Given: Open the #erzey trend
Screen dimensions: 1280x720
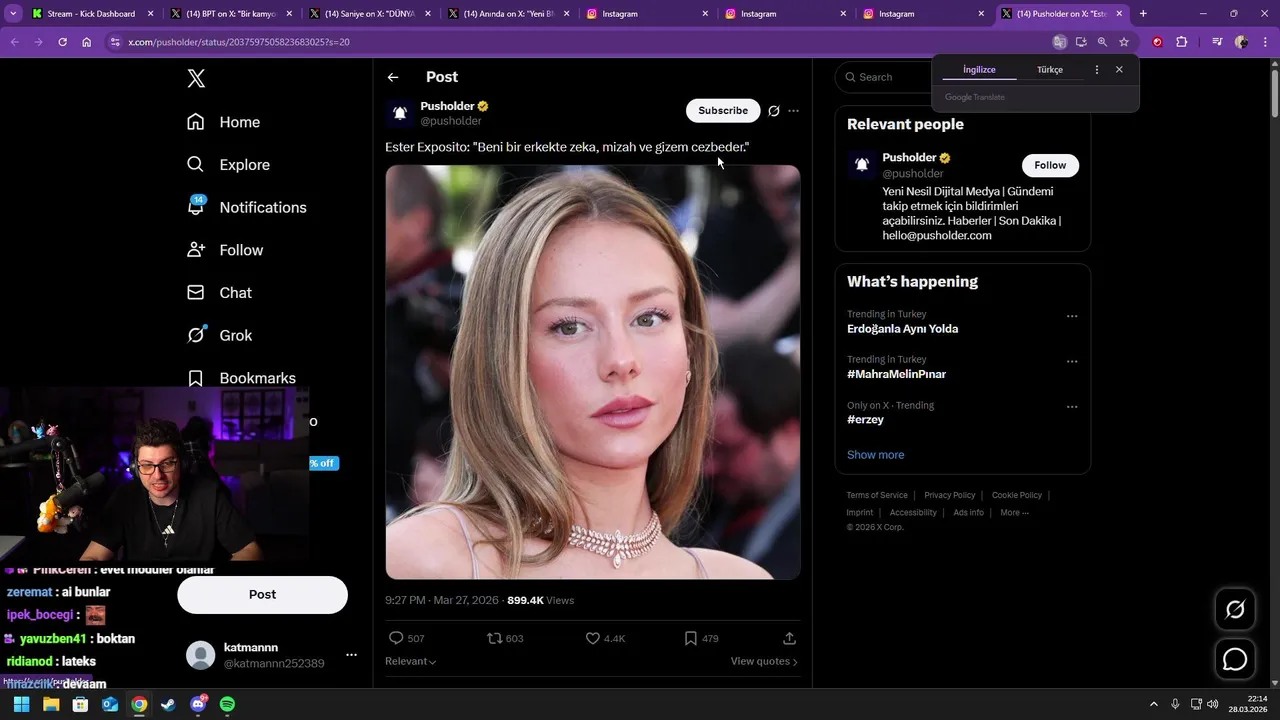Looking at the screenshot, I should pyautogui.click(x=865, y=420).
